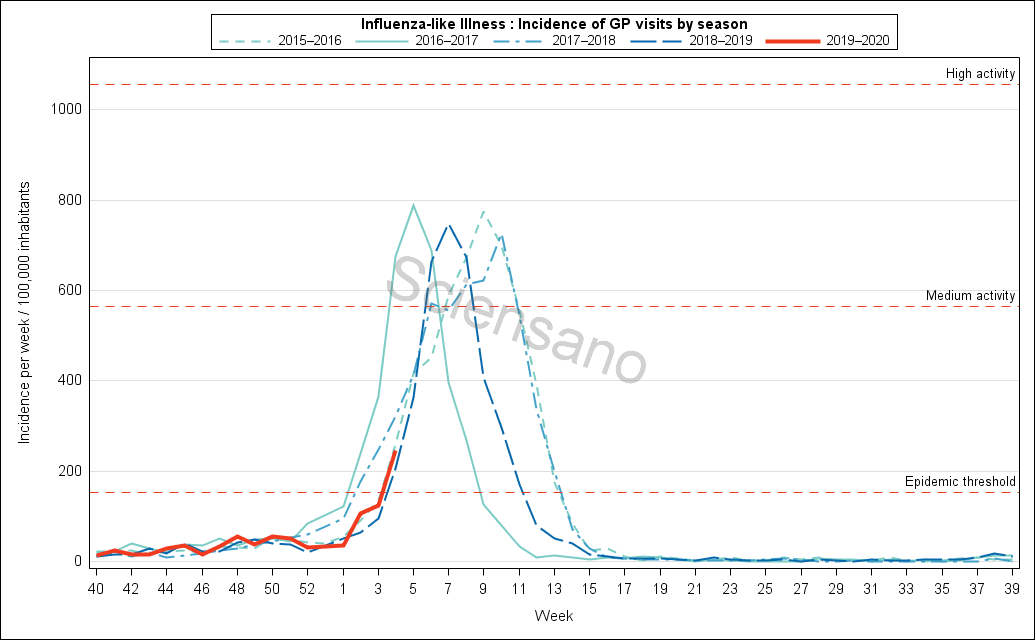Viewport: 1035px width, 640px height.
Task: Click the last point of the red 2019–2020 line
Action: (396, 451)
